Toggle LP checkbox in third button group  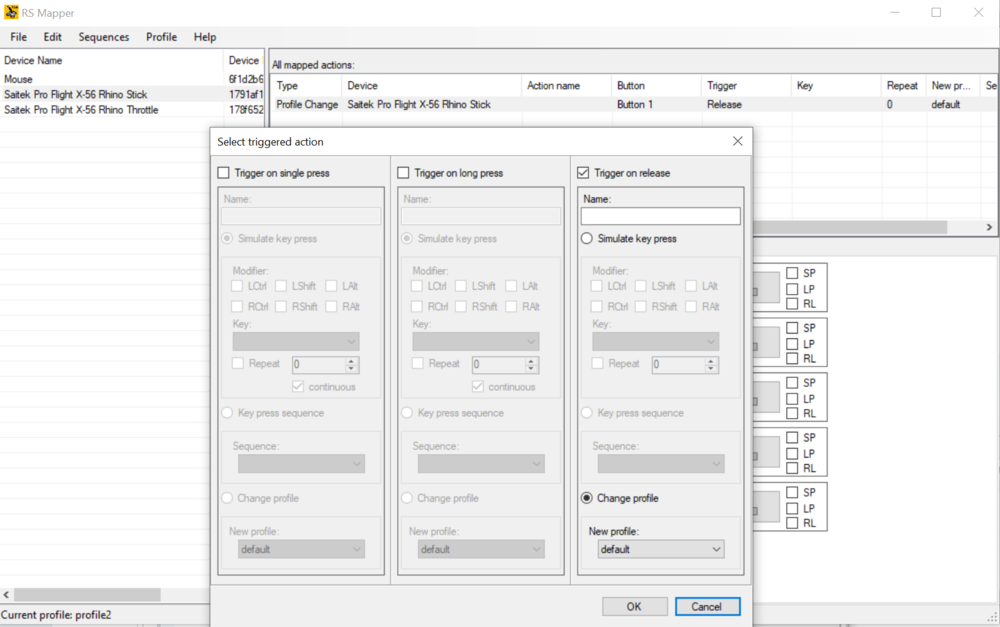coord(792,399)
